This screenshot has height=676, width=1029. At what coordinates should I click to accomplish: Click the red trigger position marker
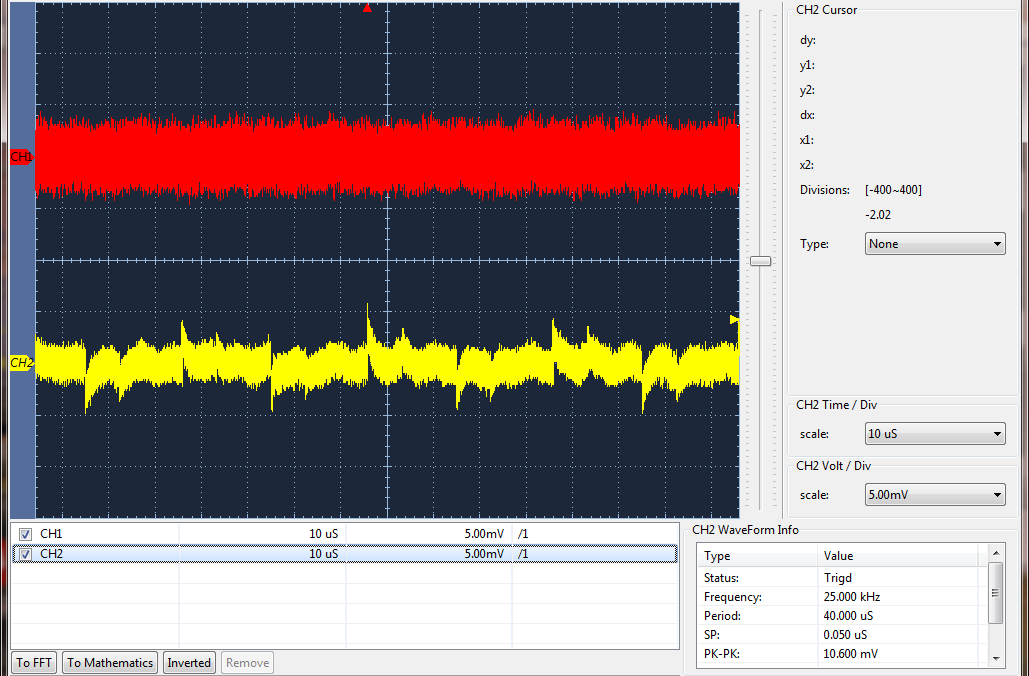(x=367, y=9)
